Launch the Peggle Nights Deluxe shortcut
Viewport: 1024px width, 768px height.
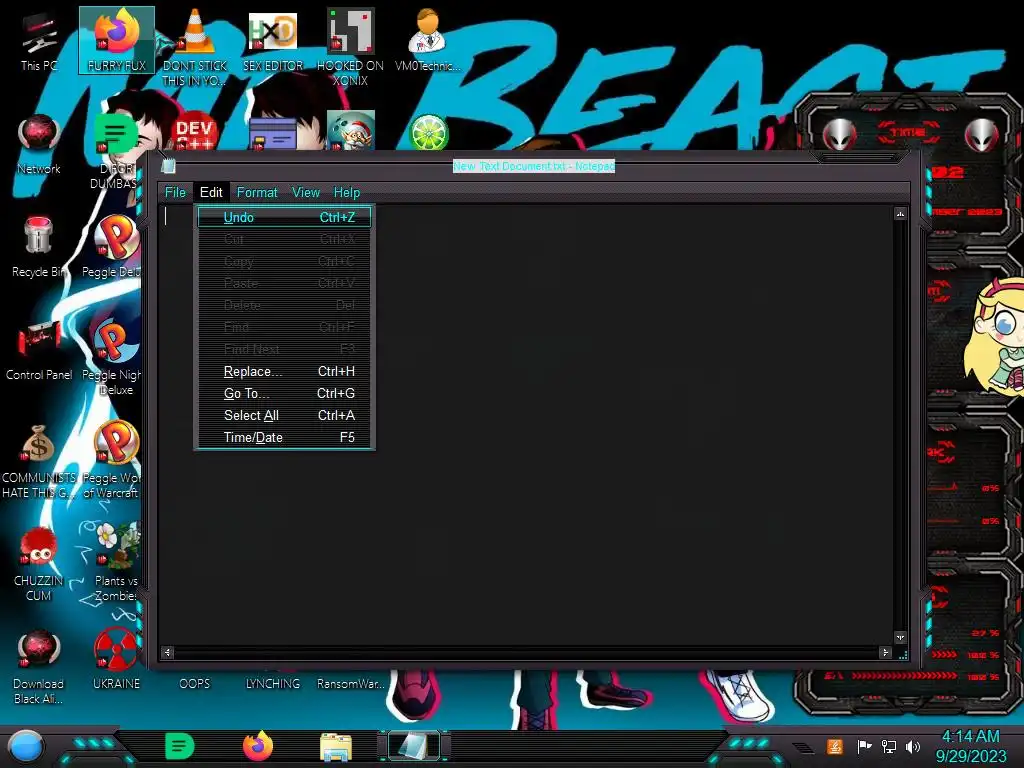(115, 357)
